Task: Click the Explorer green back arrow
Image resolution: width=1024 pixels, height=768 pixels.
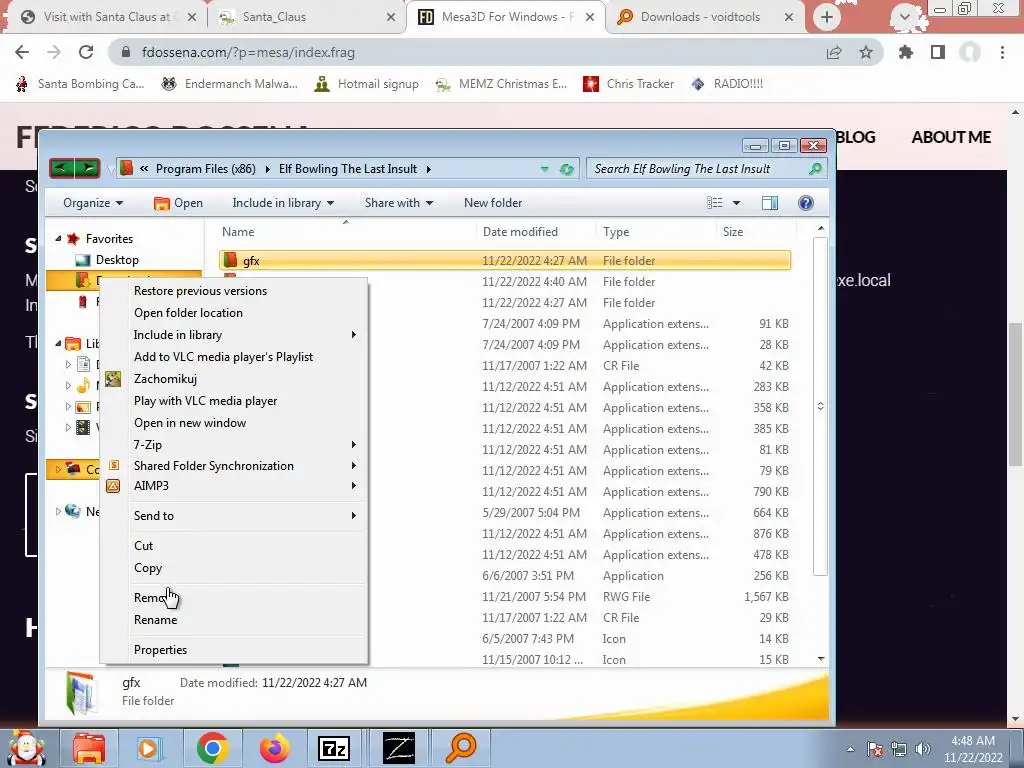Action: pos(62,168)
